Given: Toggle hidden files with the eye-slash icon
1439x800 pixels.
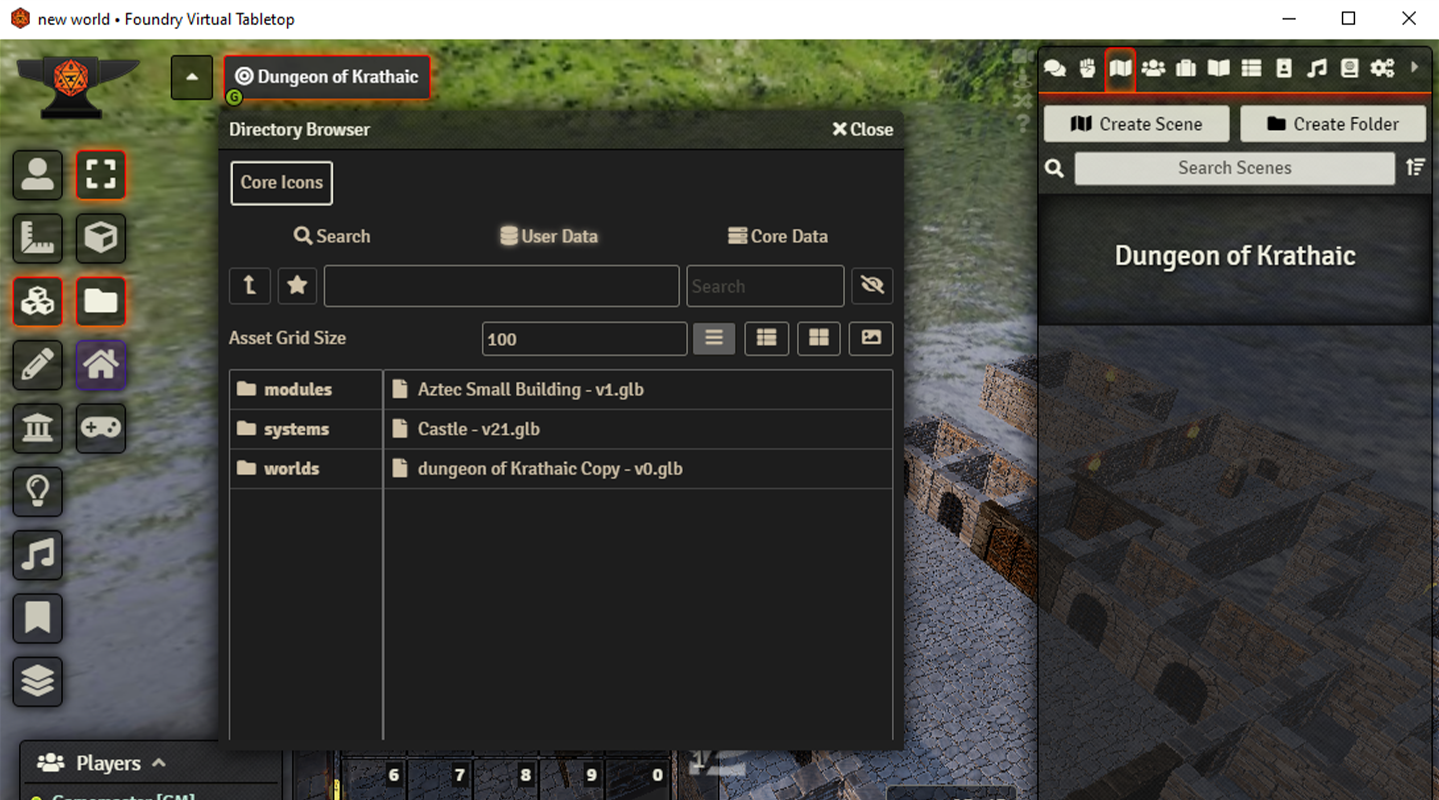Looking at the screenshot, I should (871, 285).
